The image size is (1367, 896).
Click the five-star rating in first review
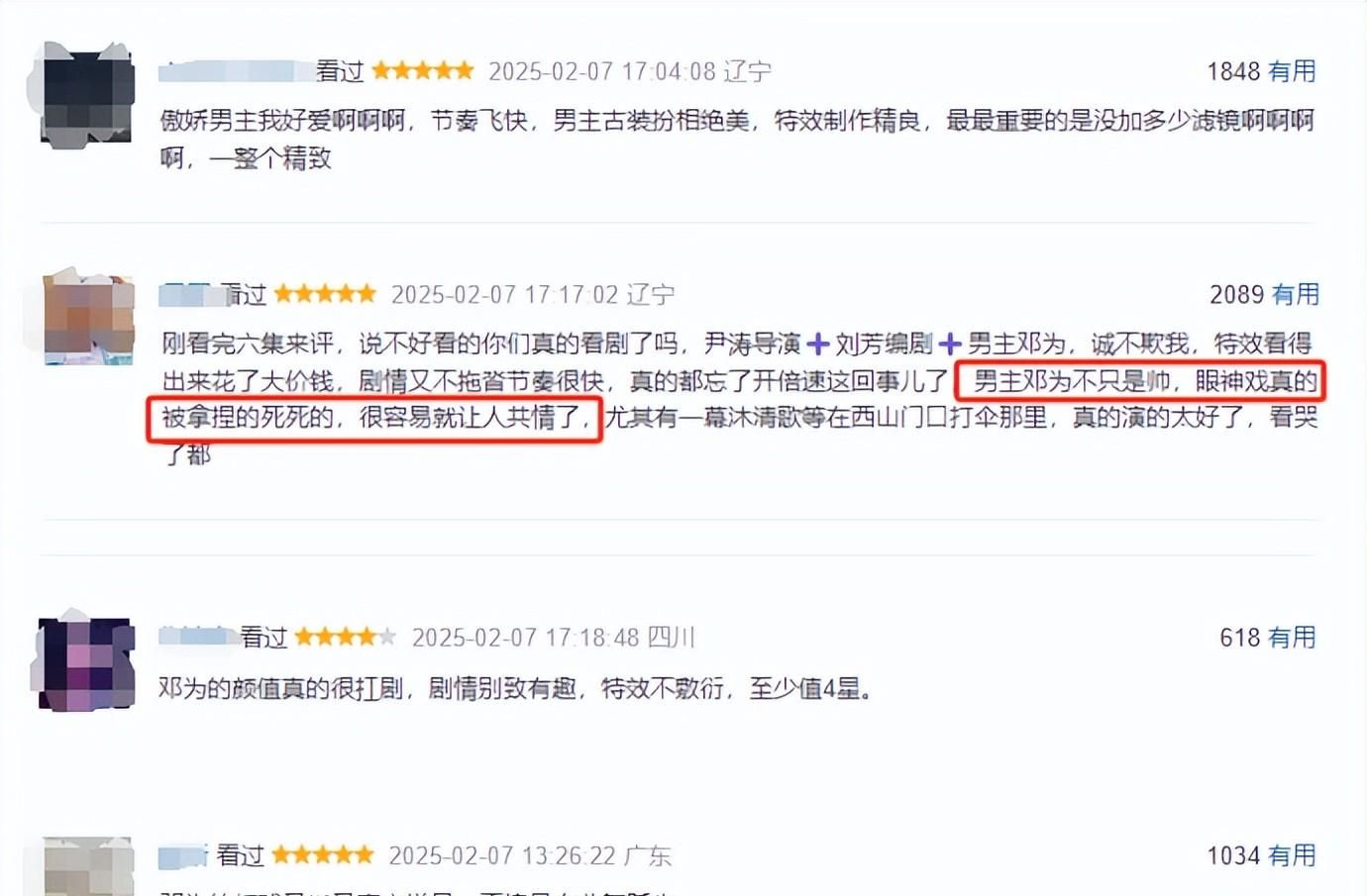click(423, 70)
